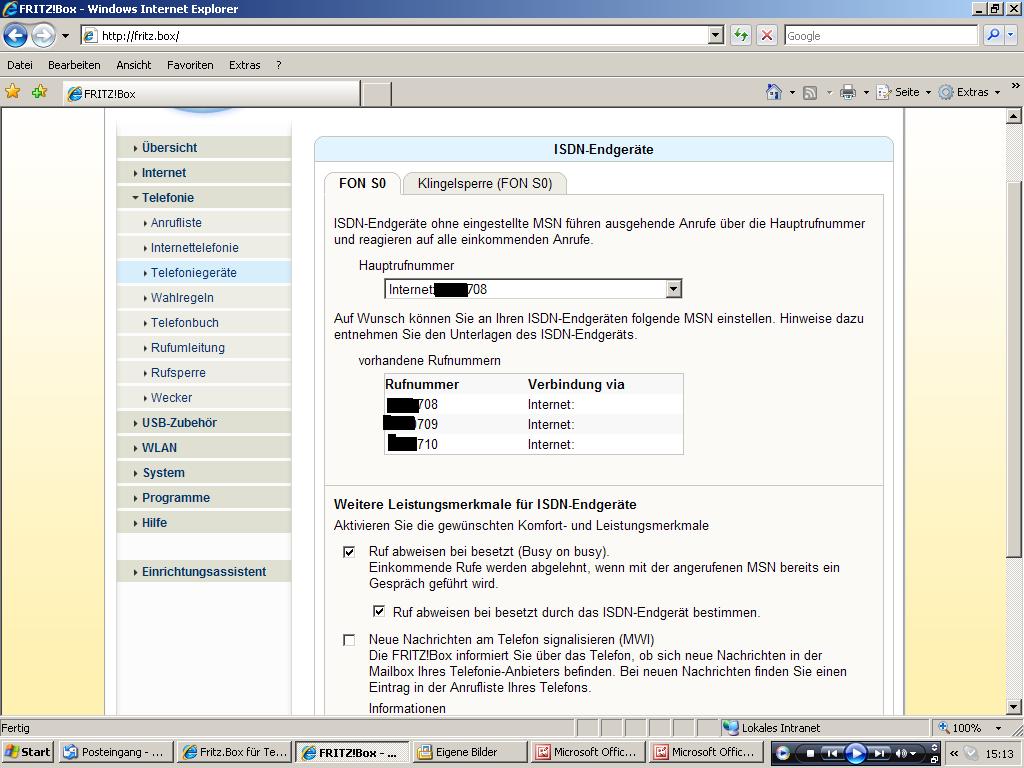Click the Print icon in toolbar

pos(848,92)
